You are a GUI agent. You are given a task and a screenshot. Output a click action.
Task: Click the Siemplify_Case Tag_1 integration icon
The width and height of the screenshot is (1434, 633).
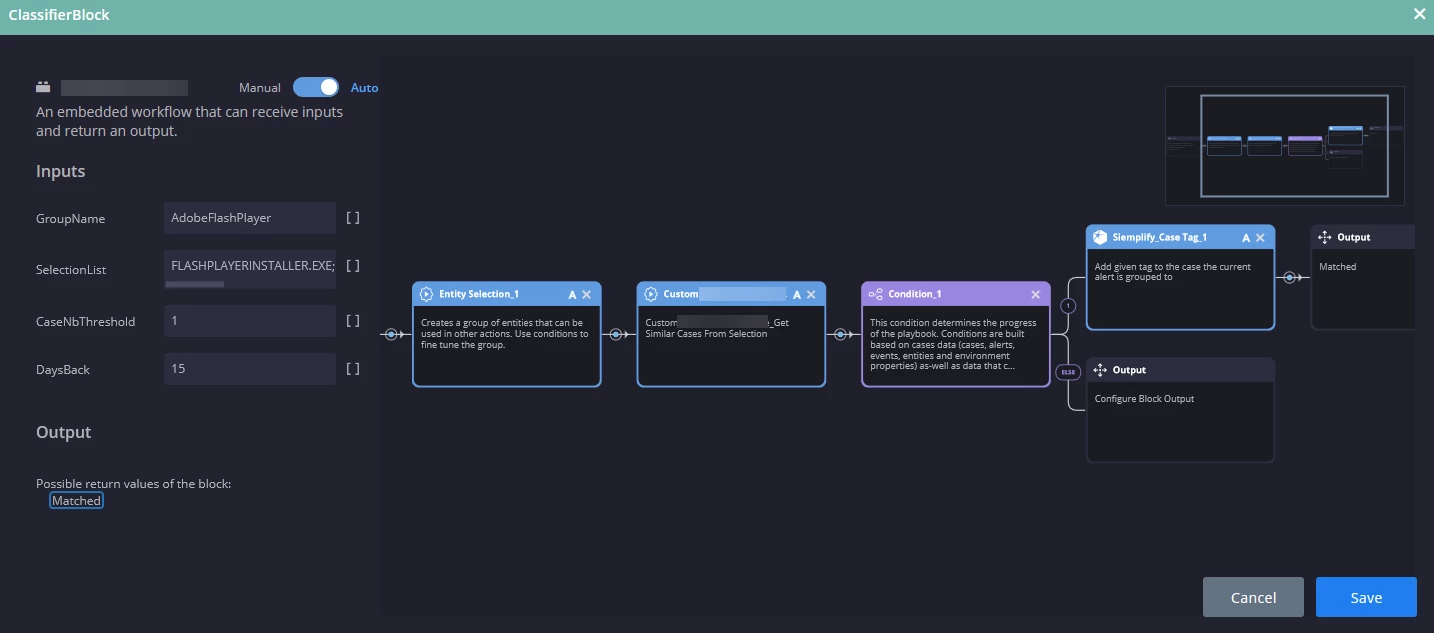[x=1100, y=237]
